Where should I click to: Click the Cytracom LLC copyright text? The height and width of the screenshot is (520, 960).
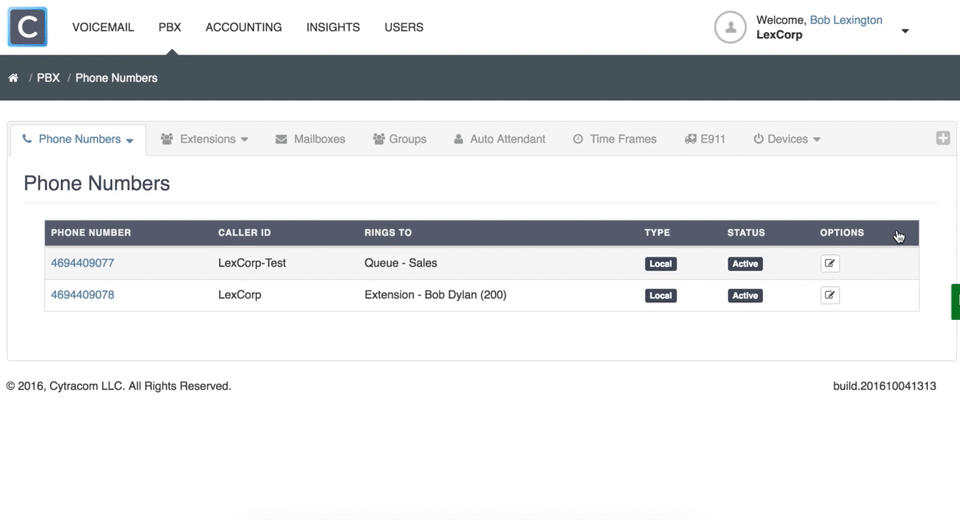click(119, 386)
